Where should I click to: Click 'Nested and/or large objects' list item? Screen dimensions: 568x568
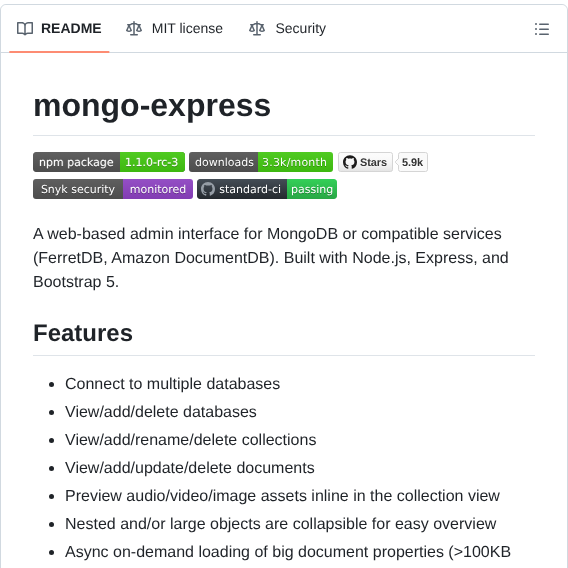280,524
